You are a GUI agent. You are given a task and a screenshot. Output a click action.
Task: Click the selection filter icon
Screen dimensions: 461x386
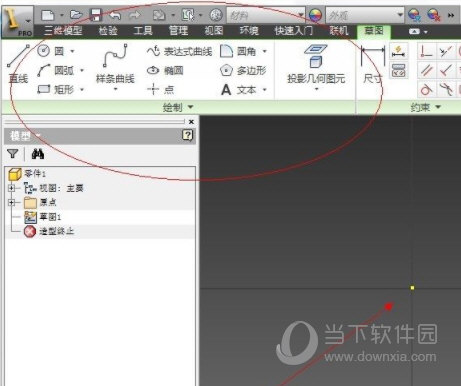(188, 15)
